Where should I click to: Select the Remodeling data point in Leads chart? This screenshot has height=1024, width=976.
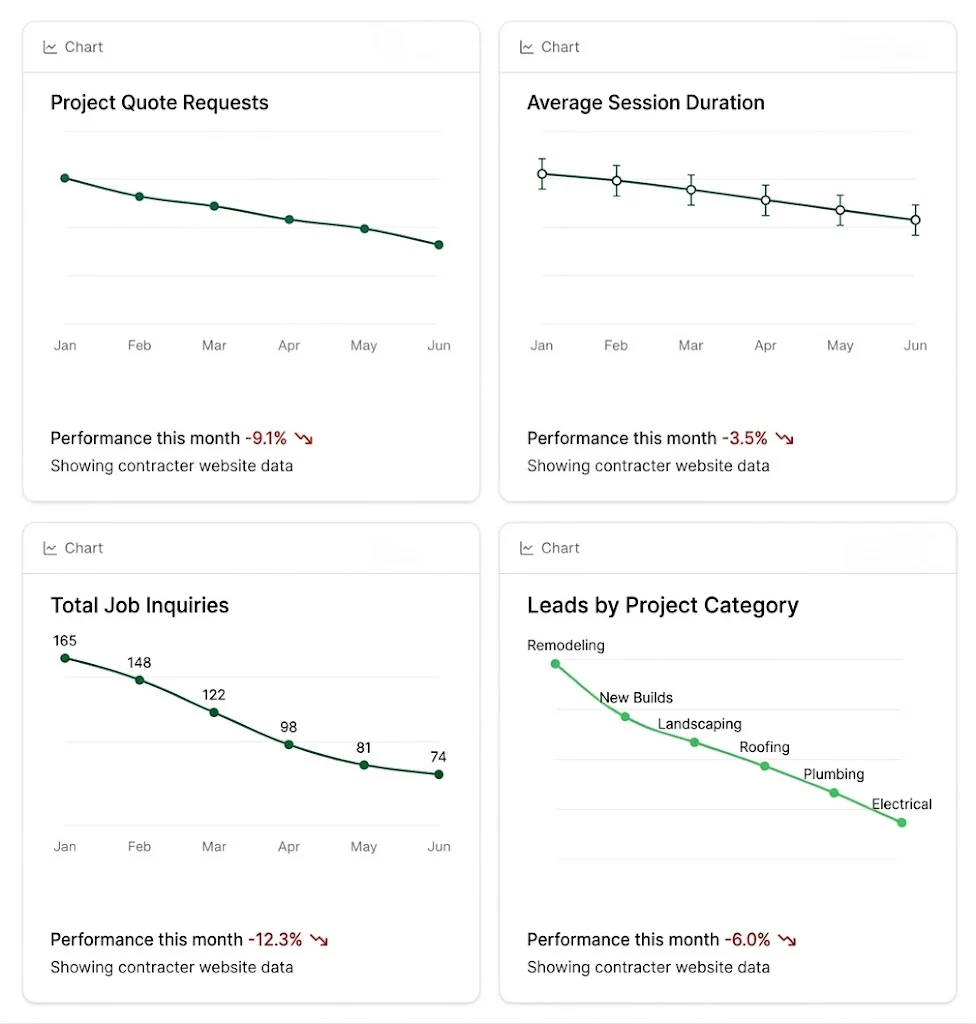point(556,664)
